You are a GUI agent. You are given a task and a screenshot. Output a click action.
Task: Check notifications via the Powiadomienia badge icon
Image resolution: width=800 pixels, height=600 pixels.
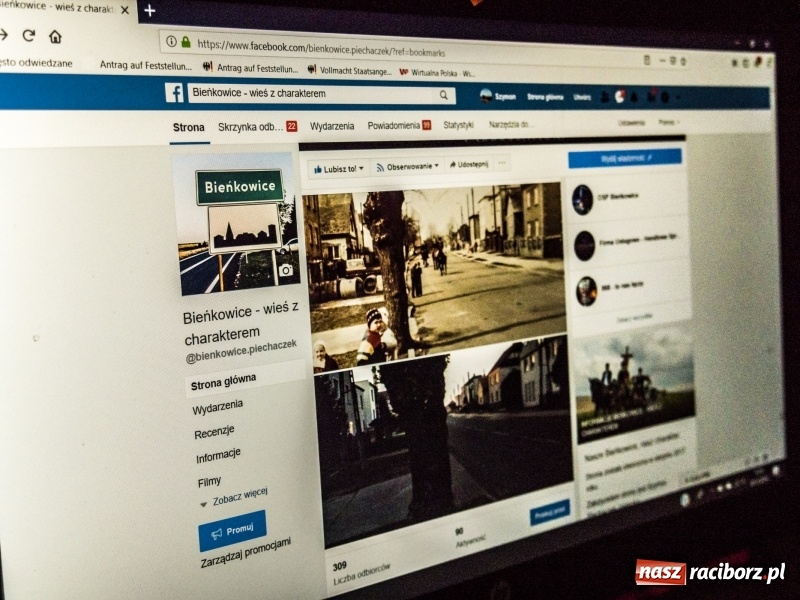click(426, 125)
